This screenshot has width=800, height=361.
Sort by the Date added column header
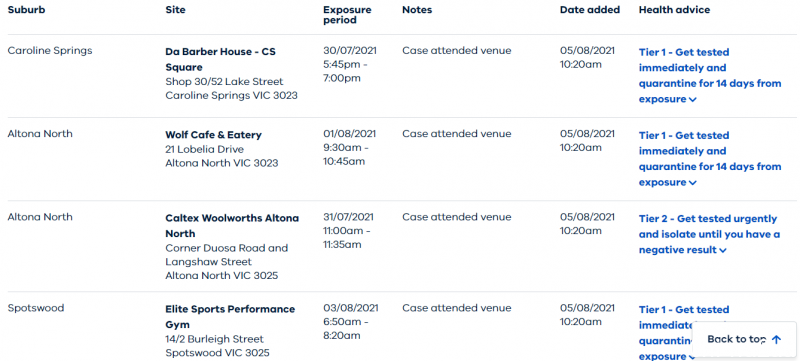[590, 10]
